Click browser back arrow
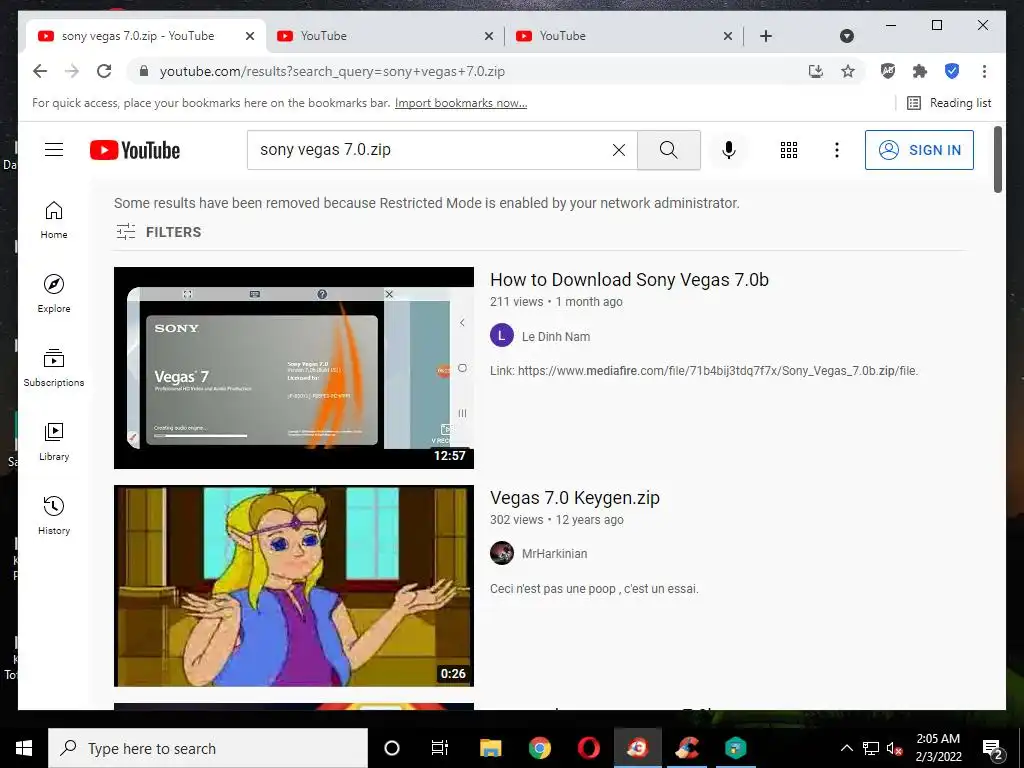Image resolution: width=1024 pixels, height=768 pixels. tap(40, 71)
